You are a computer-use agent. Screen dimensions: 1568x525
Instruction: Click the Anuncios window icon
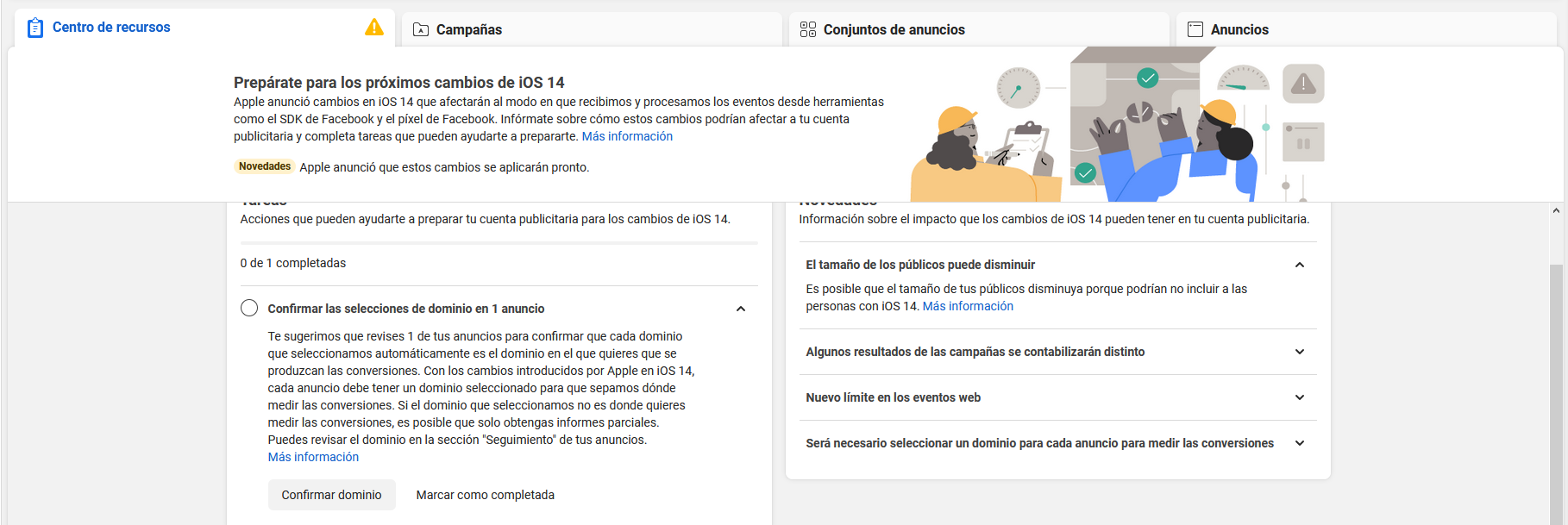pyautogui.click(x=1195, y=29)
